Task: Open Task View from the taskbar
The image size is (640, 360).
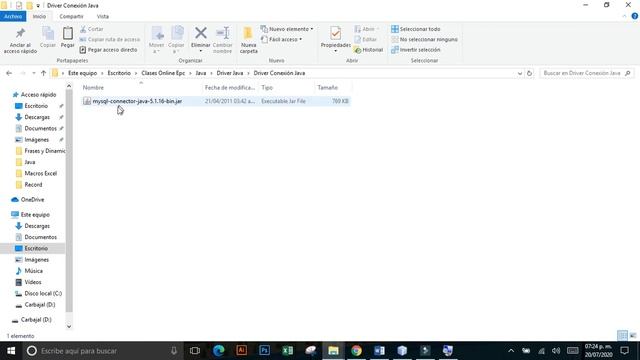Action: (195, 351)
